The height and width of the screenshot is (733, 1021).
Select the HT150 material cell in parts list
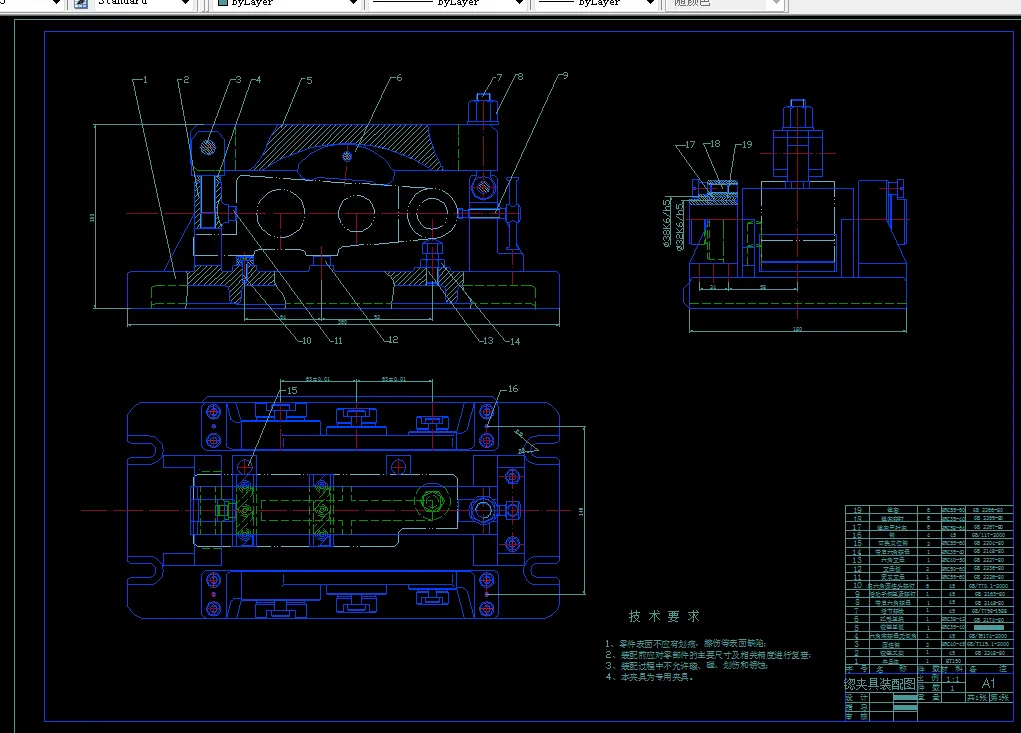[x=953, y=661]
